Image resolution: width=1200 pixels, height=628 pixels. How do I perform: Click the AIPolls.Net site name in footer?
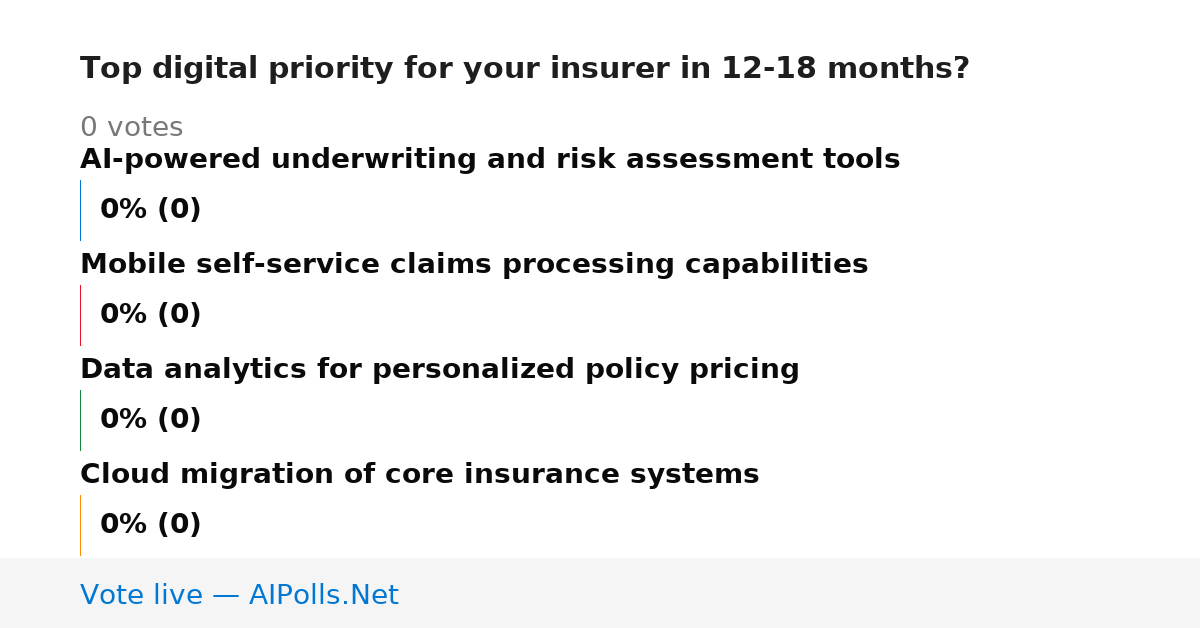(x=323, y=595)
